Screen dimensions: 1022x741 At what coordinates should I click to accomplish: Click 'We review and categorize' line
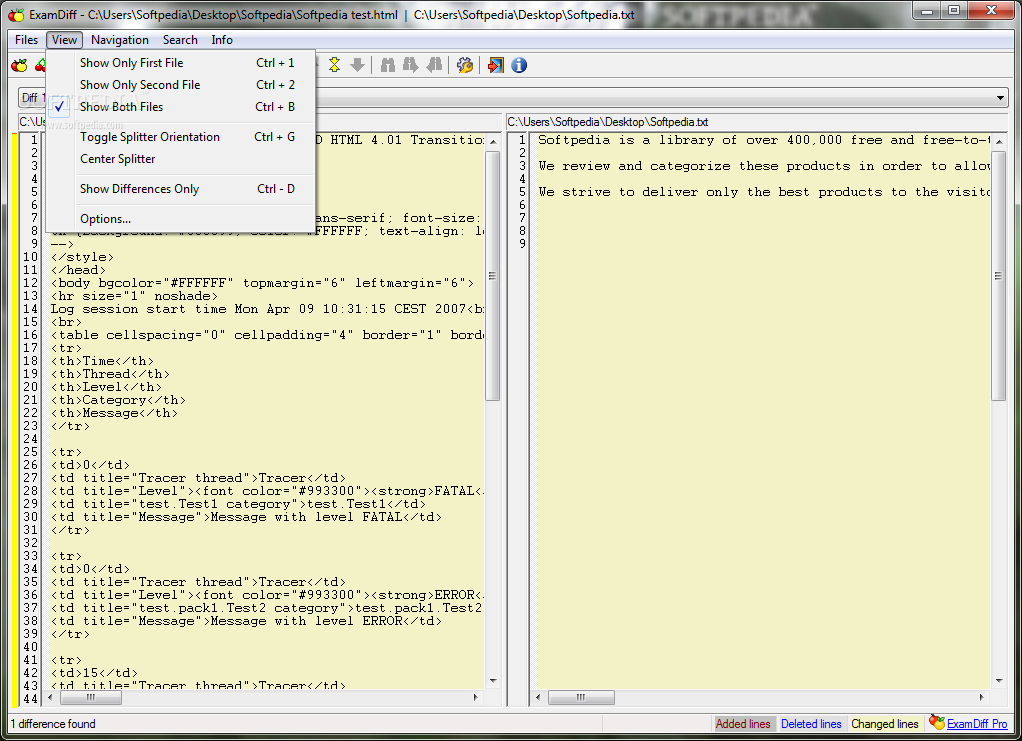click(x=764, y=166)
